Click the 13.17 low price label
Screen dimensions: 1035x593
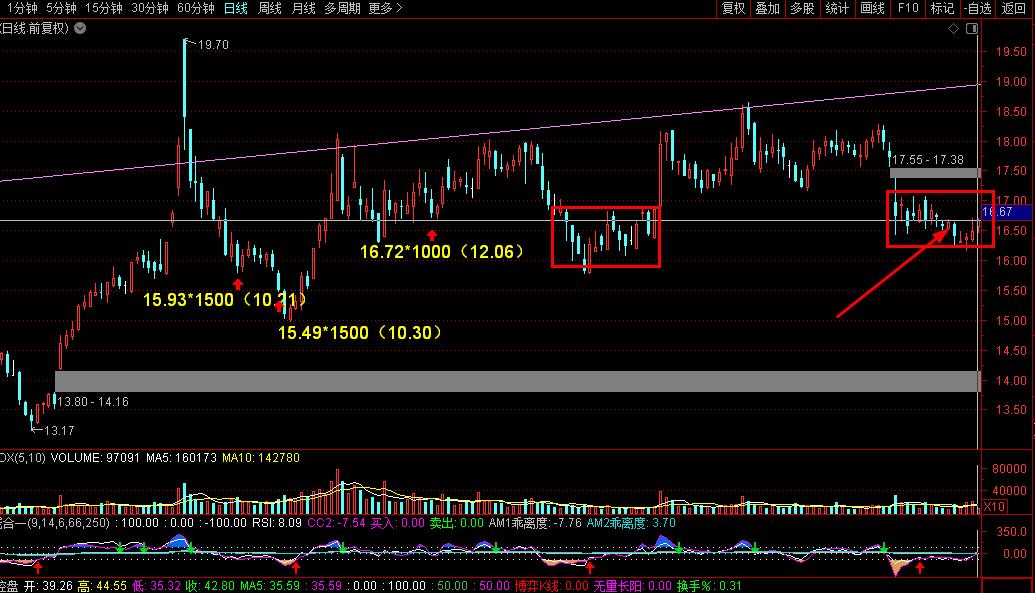[59, 431]
